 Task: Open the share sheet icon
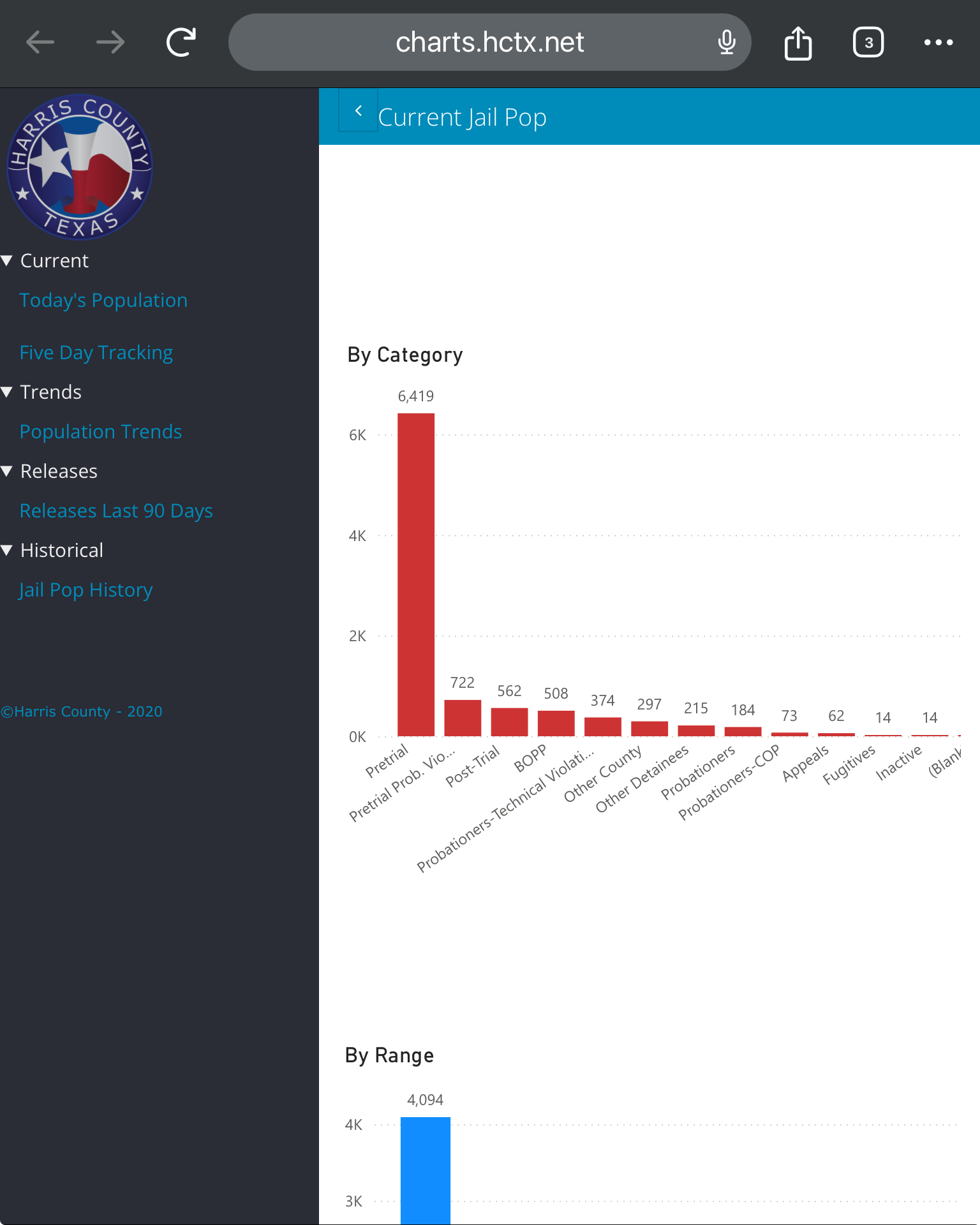pos(798,43)
